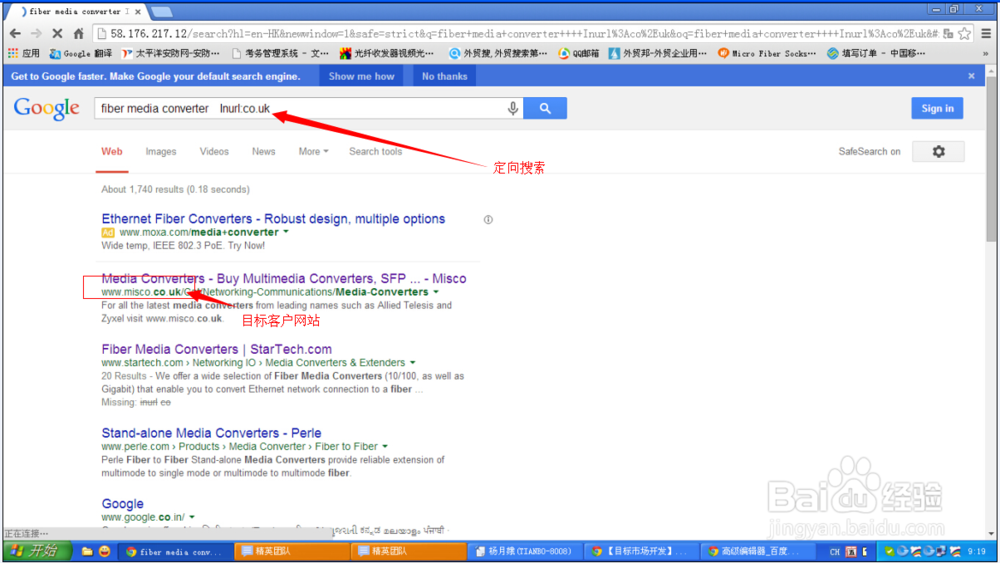The width and height of the screenshot is (1000, 563).
Task: Switch to taskbar fiber media conv Chrome window
Action: (x=175, y=552)
